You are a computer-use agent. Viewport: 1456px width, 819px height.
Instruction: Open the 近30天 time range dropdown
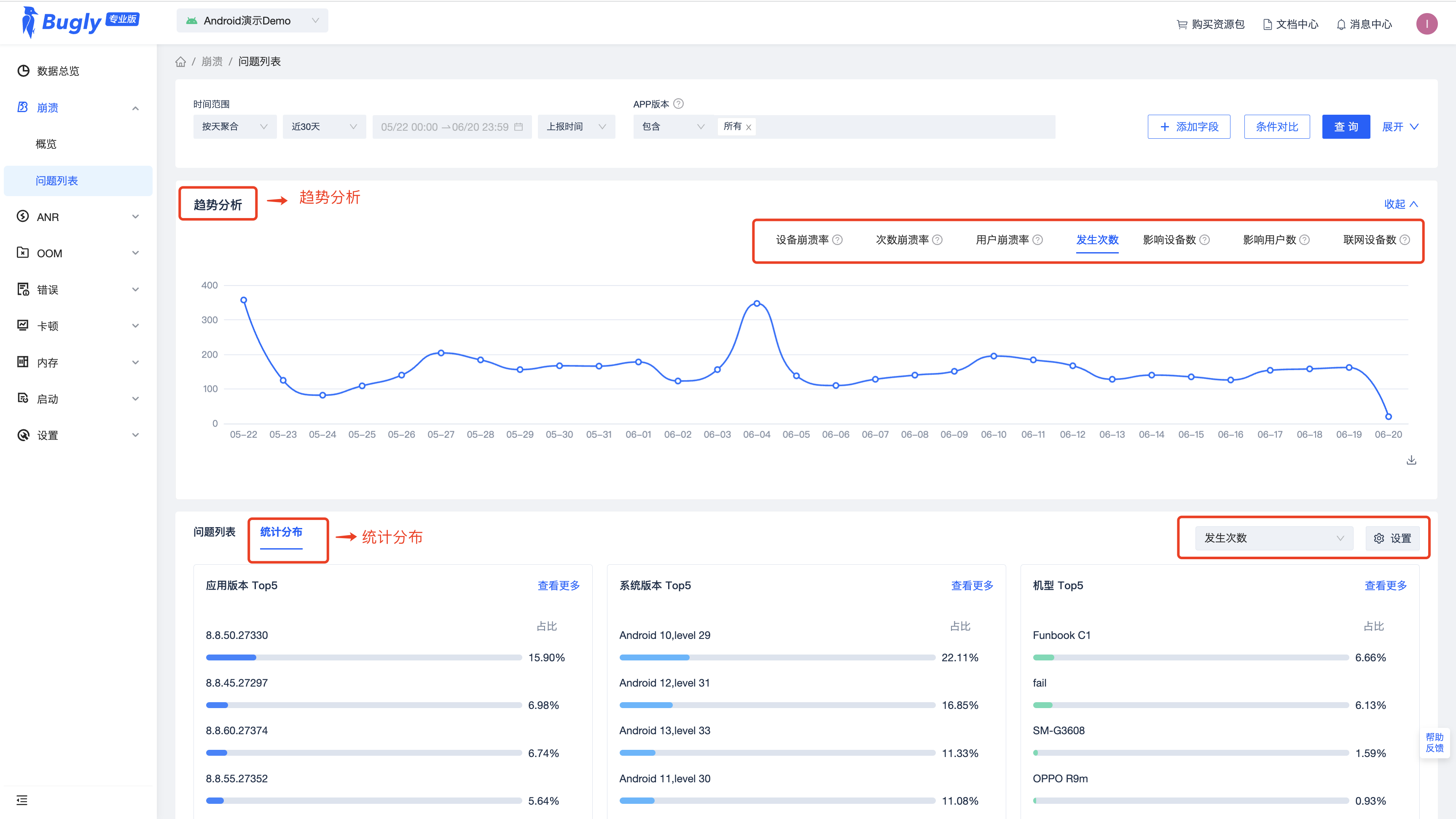tap(325, 127)
